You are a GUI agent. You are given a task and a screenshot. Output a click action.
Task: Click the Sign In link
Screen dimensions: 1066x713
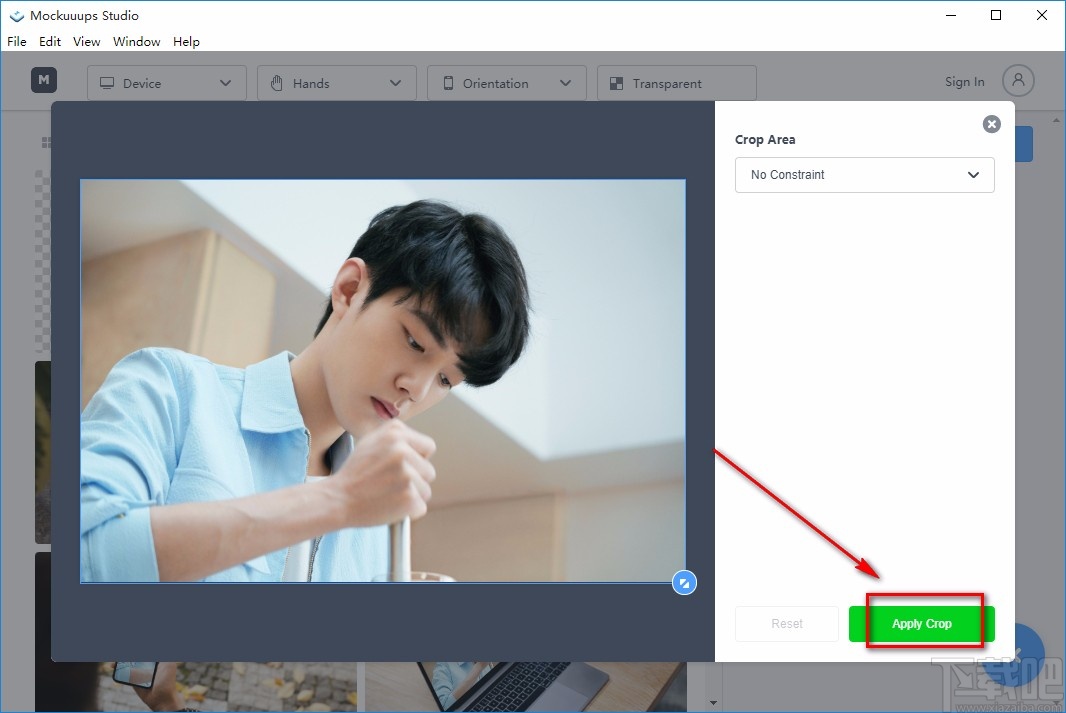pyautogui.click(x=963, y=81)
